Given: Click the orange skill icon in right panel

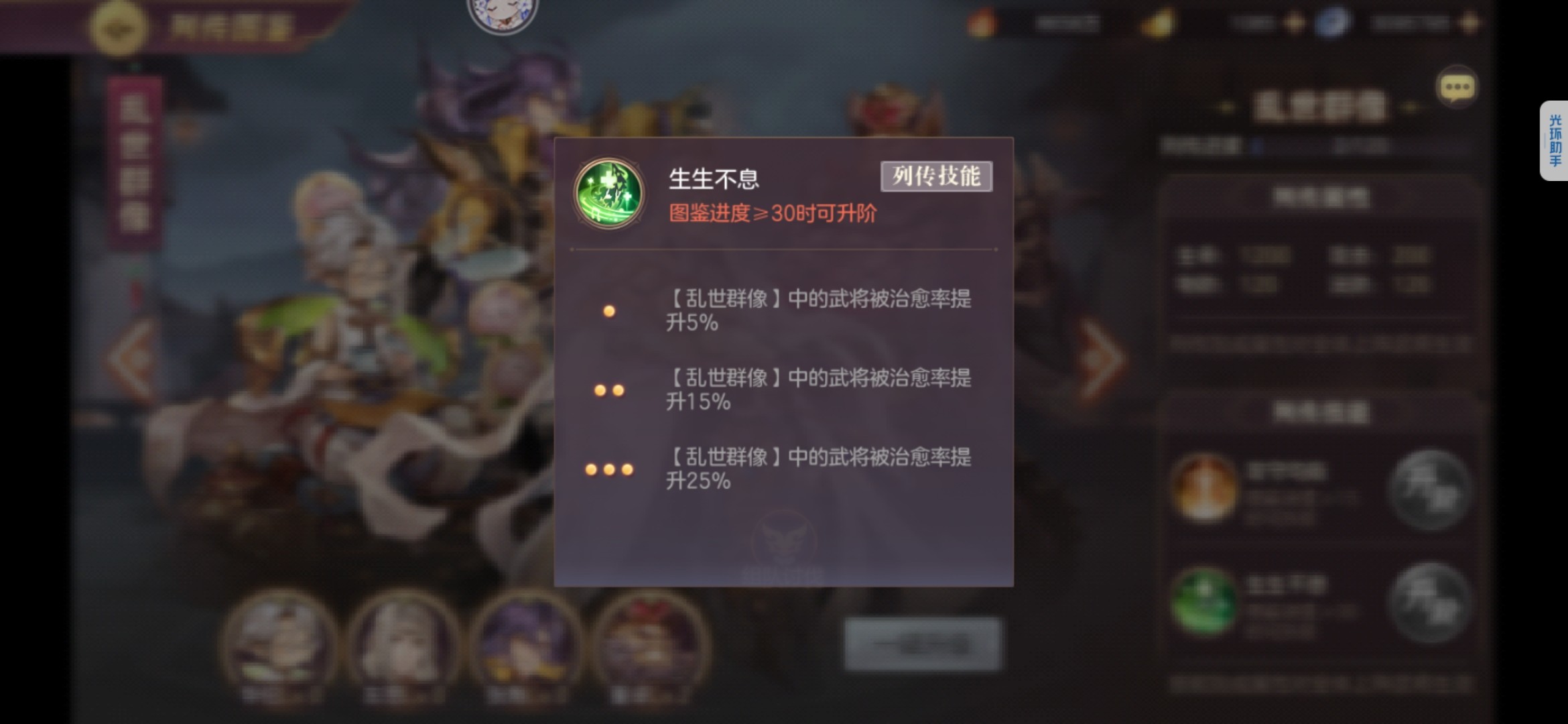Looking at the screenshot, I should [1204, 489].
